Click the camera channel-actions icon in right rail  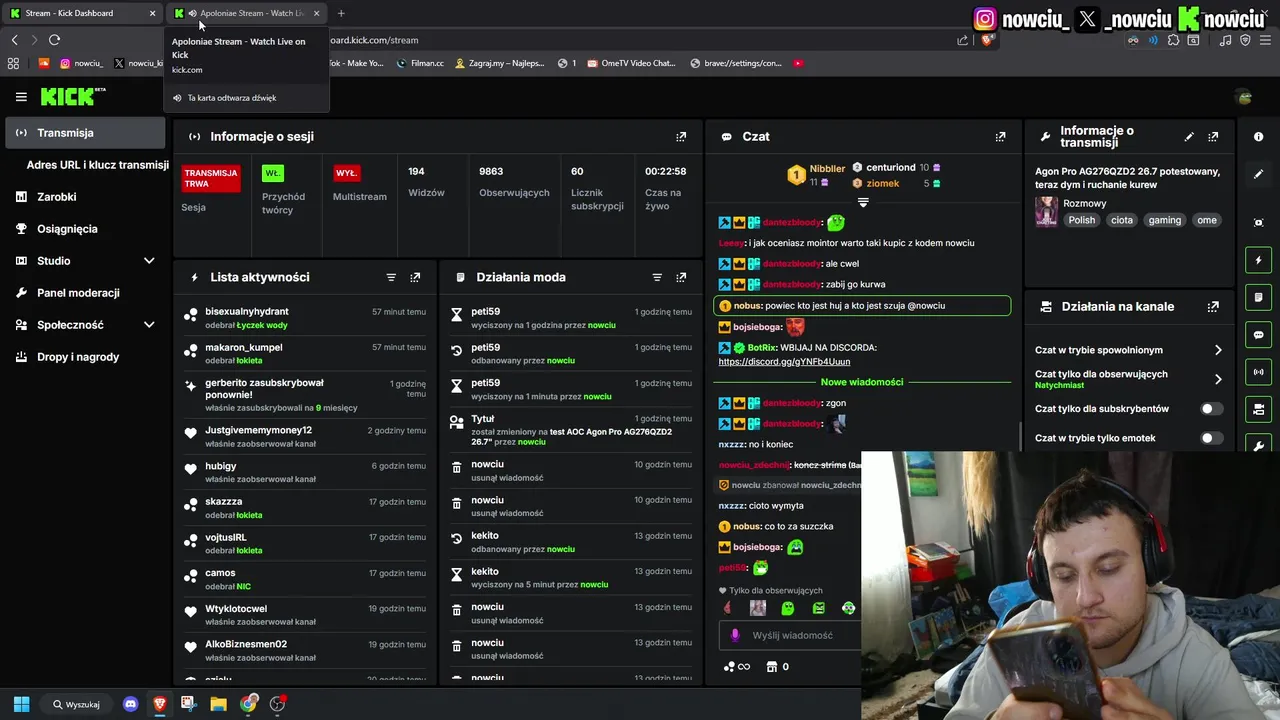coord(1258,409)
